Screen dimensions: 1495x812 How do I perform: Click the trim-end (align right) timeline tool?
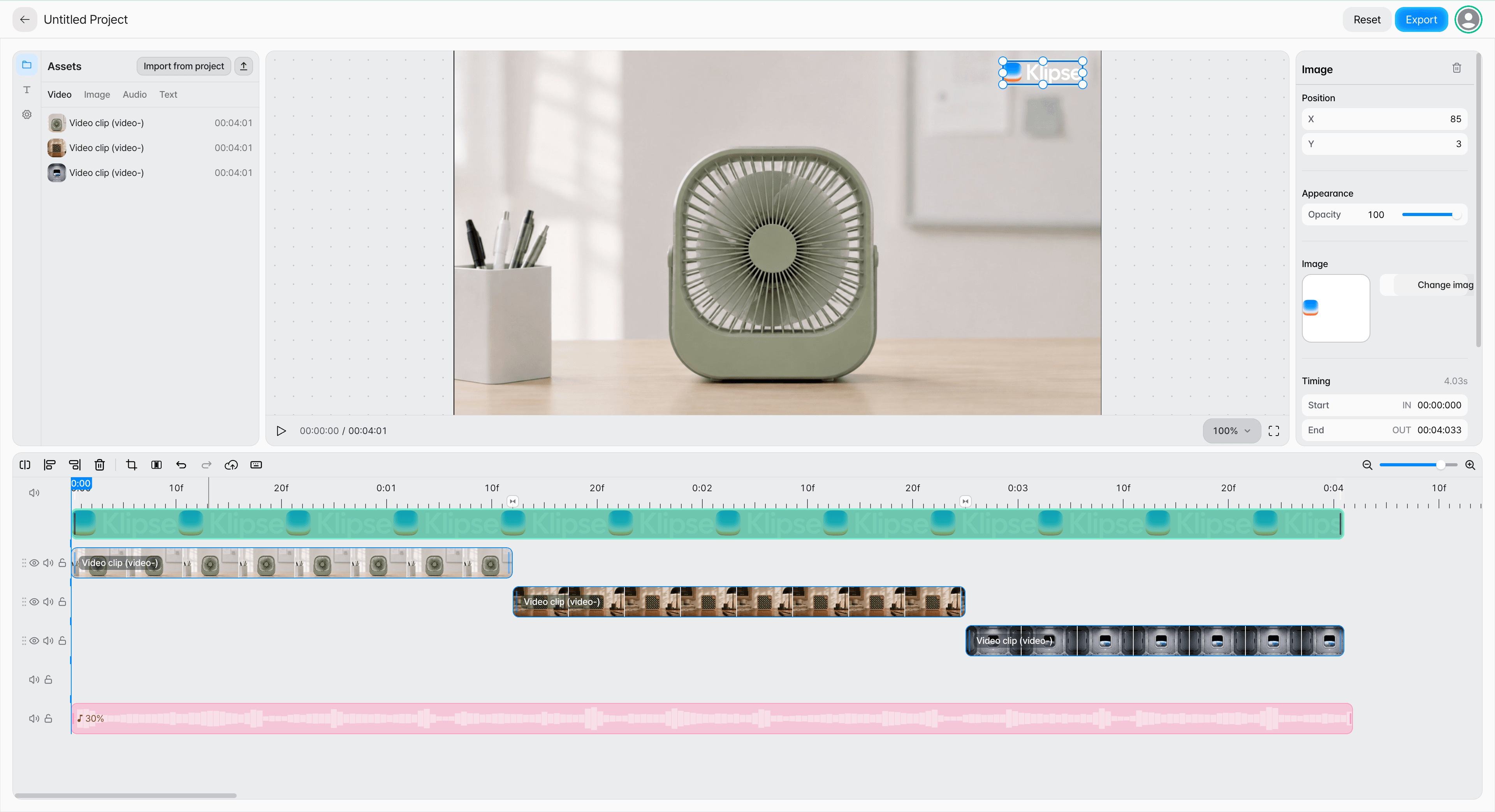point(75,465)
